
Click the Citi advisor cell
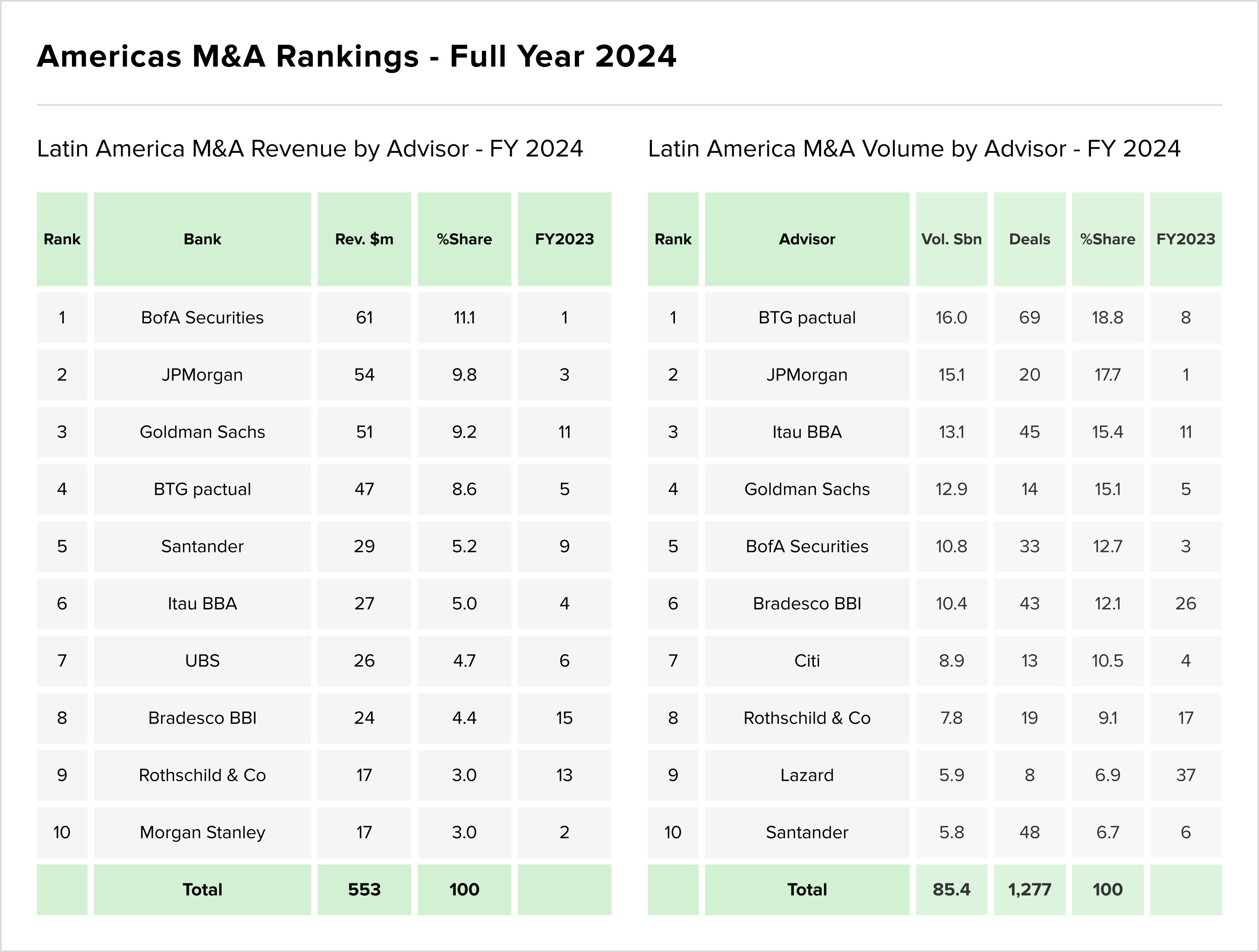tap(806, 661)
